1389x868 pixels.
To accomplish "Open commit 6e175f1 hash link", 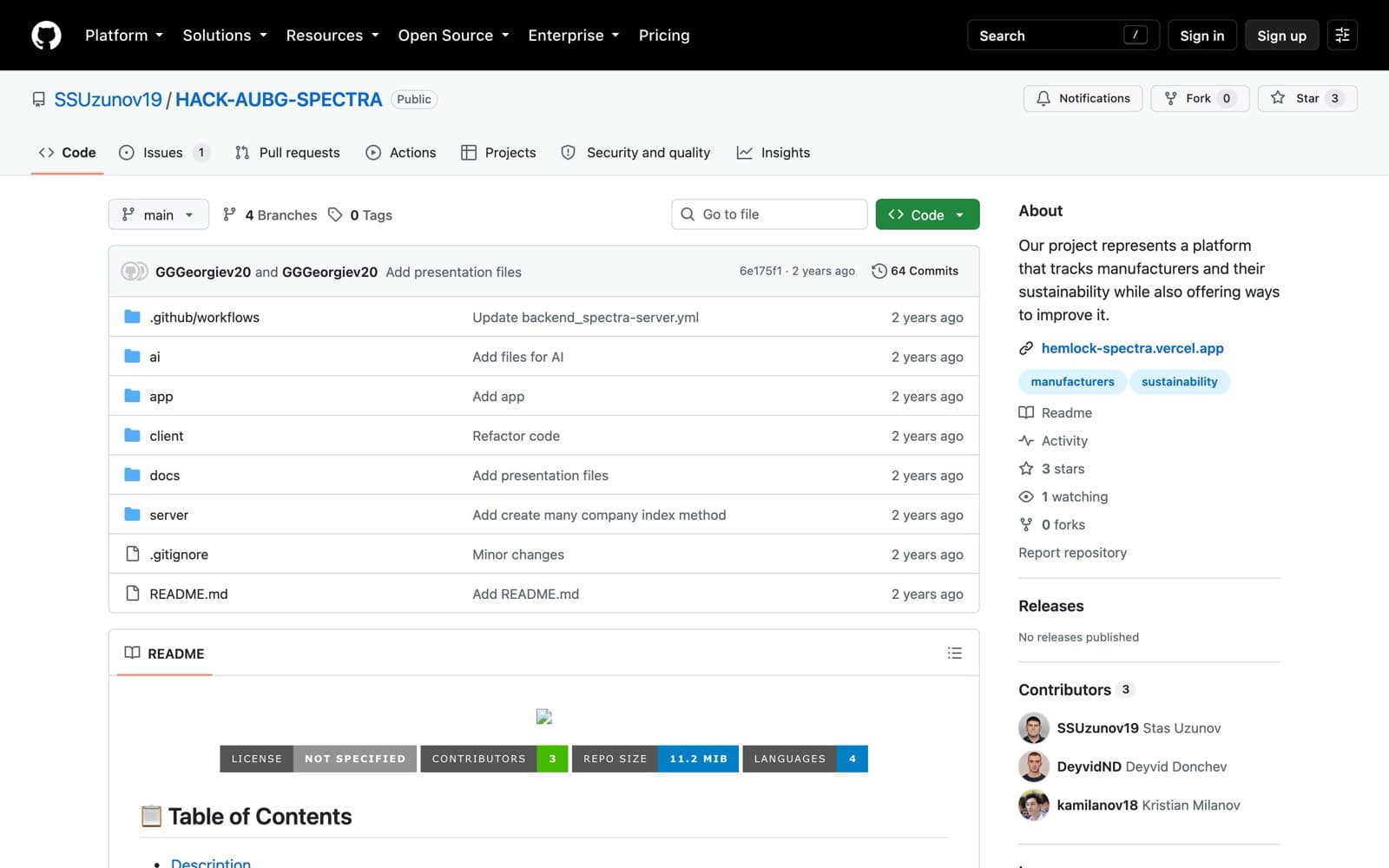I will point(760,271).
